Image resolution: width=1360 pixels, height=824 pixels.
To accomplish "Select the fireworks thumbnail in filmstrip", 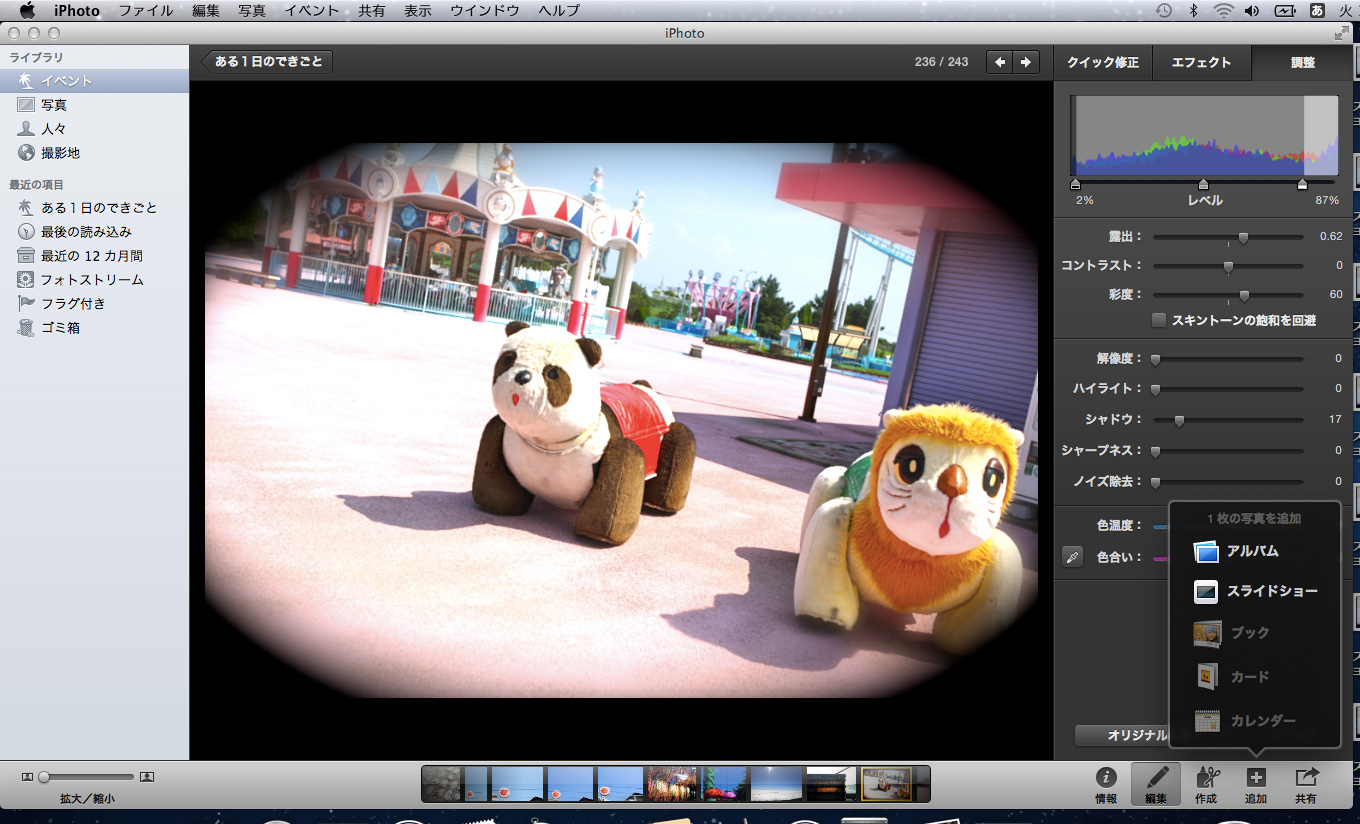I will pos(671,784).
